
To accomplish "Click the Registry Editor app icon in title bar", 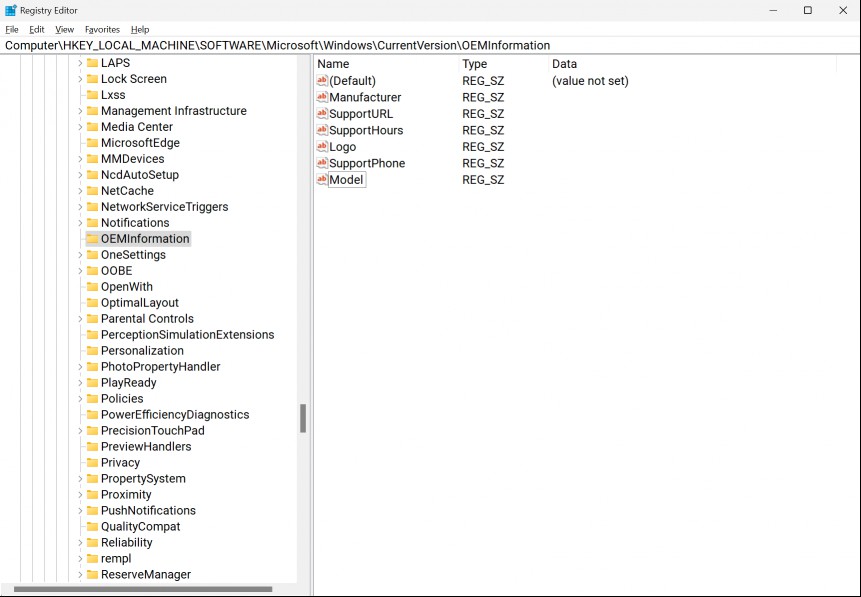I will pyautogui.click(x=10, y=10).
